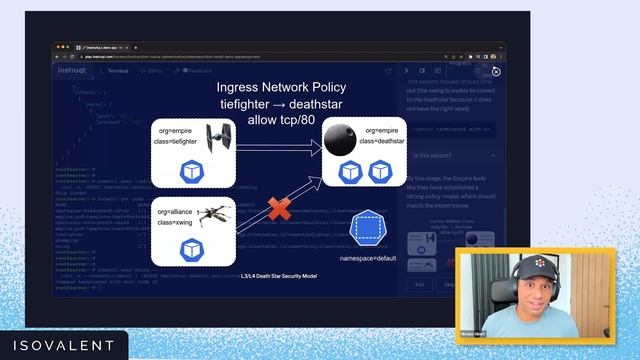Click the Exit button in the side panel
The height and width of the screenshot is (360, 640).
[x=420, y=284]
